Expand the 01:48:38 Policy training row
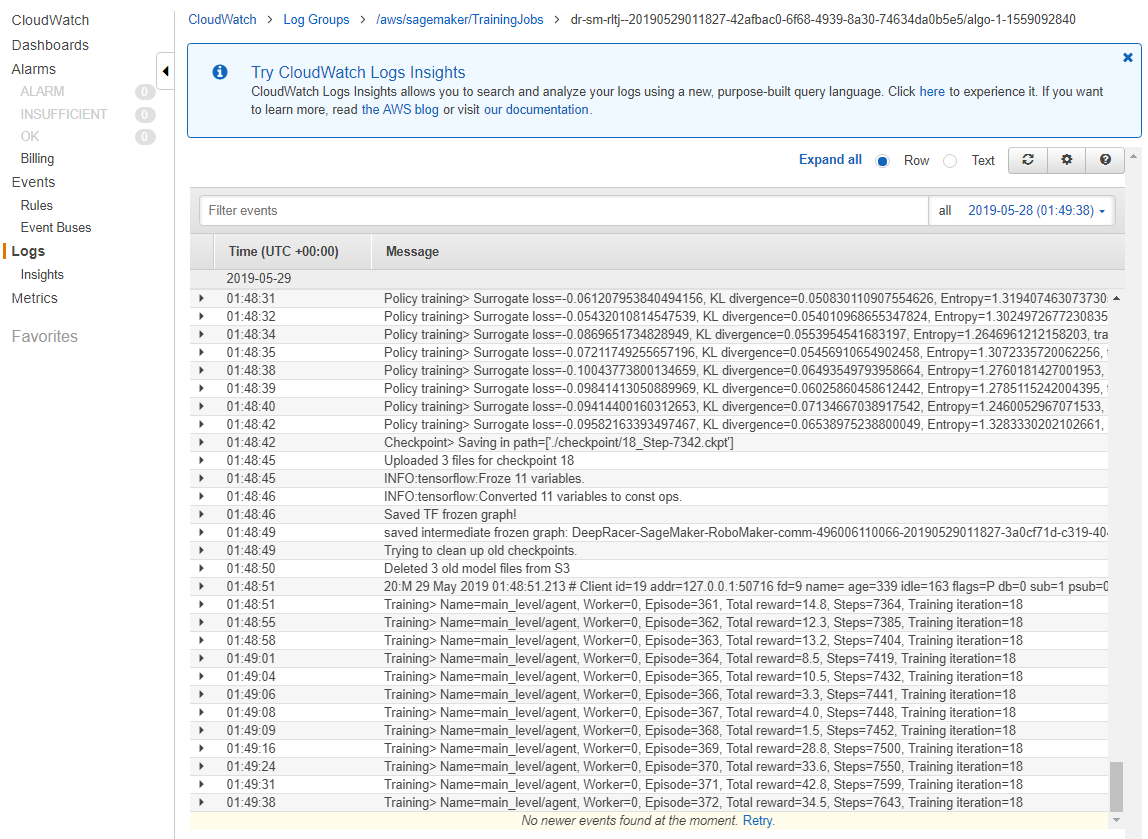 [x=201, y=370]
